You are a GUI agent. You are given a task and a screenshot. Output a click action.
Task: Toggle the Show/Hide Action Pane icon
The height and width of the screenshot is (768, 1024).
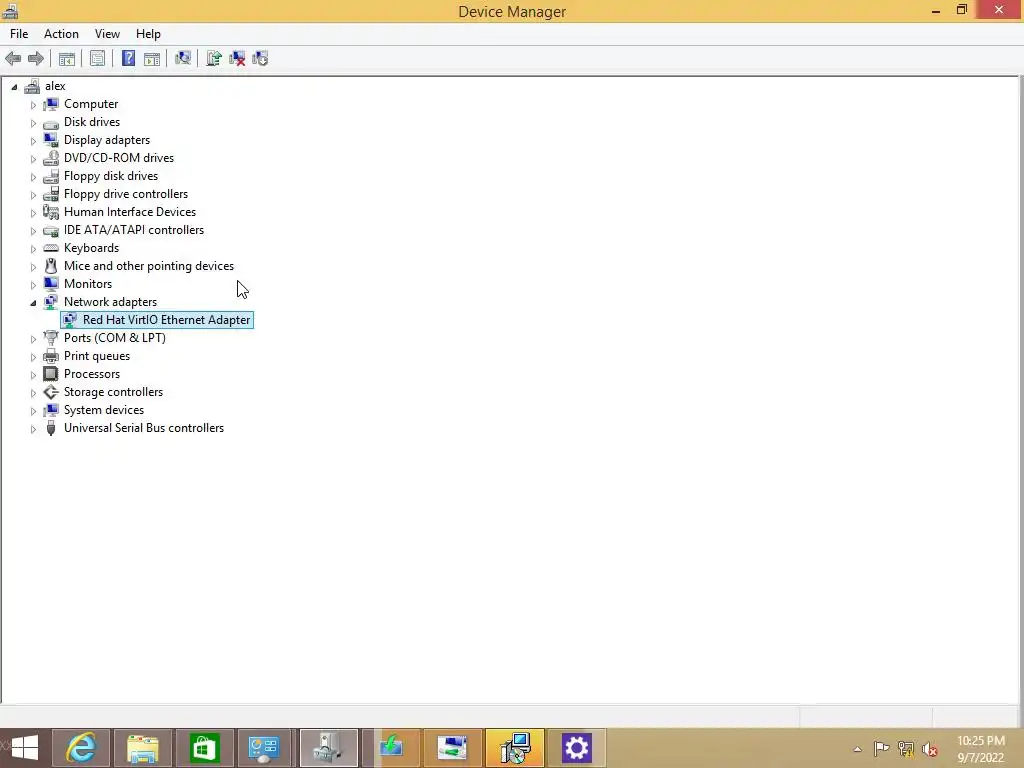(x=152, y=59)
